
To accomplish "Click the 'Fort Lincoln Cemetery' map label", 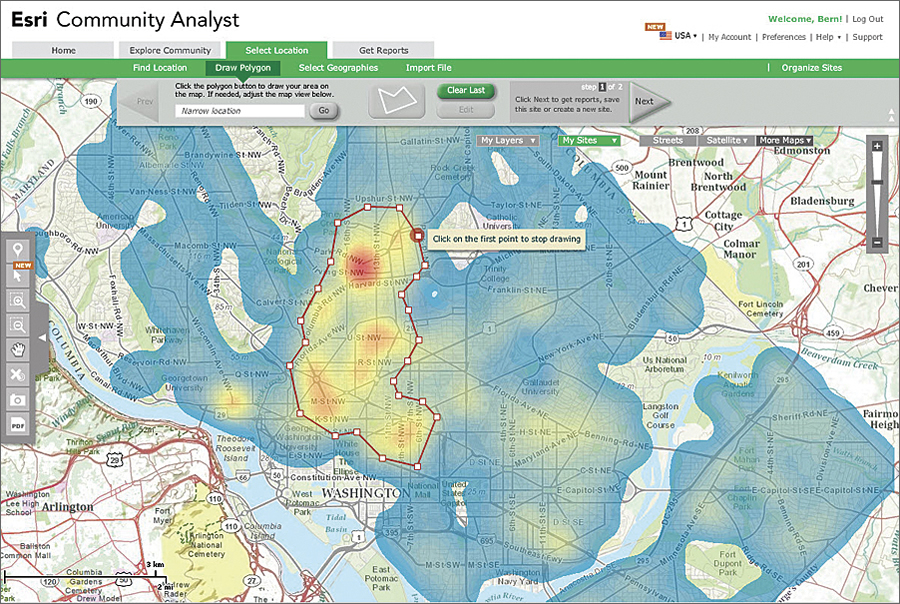I will point(761,309).
